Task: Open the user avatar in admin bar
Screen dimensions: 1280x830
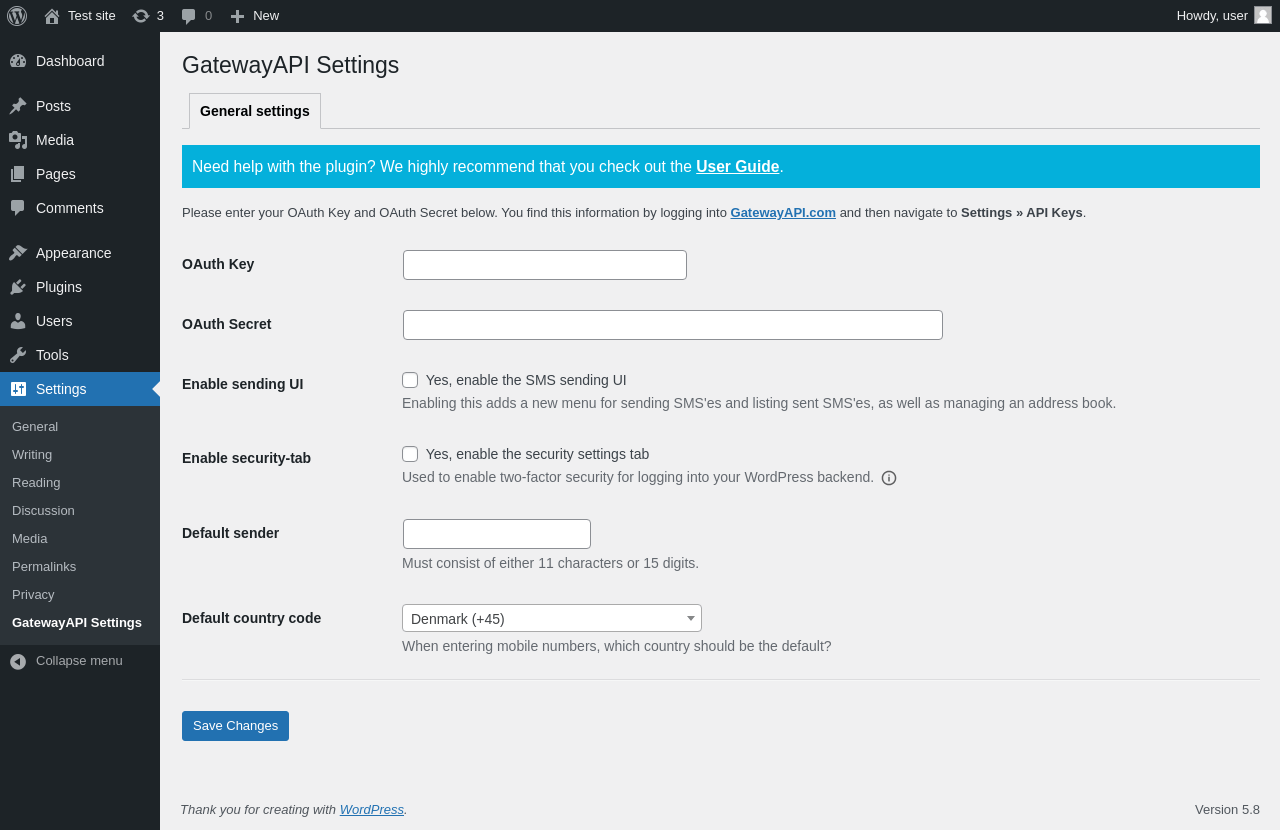Action: click(1263, 15)
